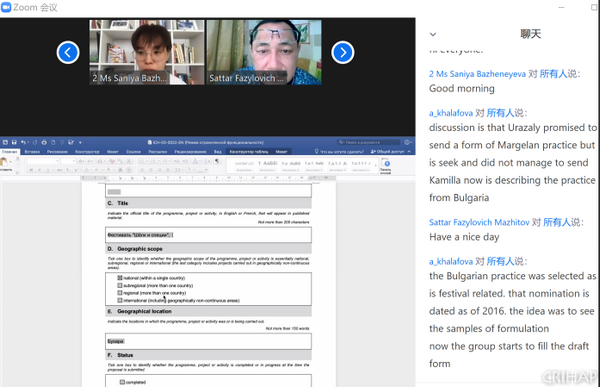This screenshot has width=600, height=387.
Task: Toggle paragraph marks pilcrow icon
Action: [x=217, y=161]
